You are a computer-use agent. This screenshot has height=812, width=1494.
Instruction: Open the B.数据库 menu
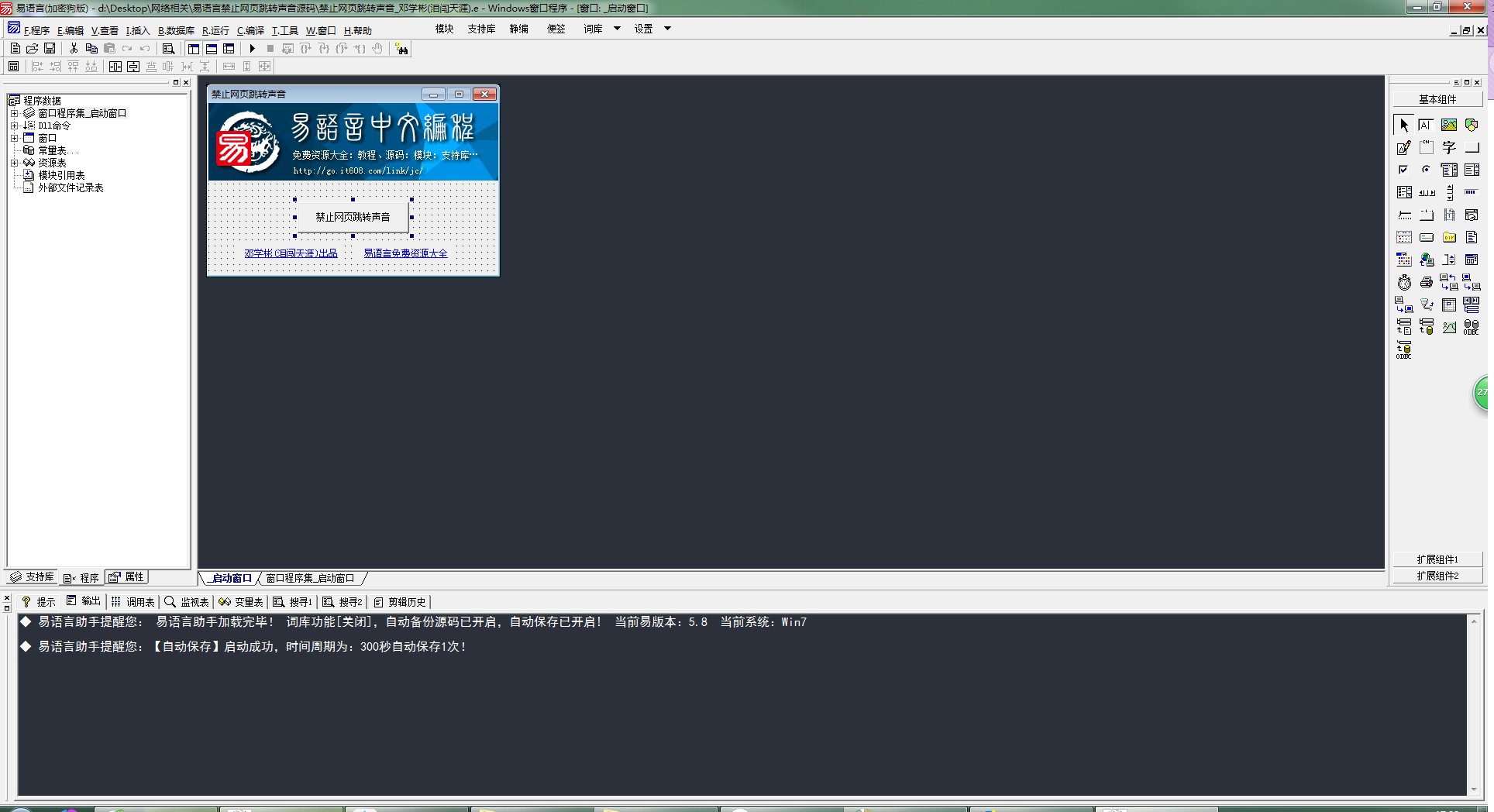coord(176,30)
